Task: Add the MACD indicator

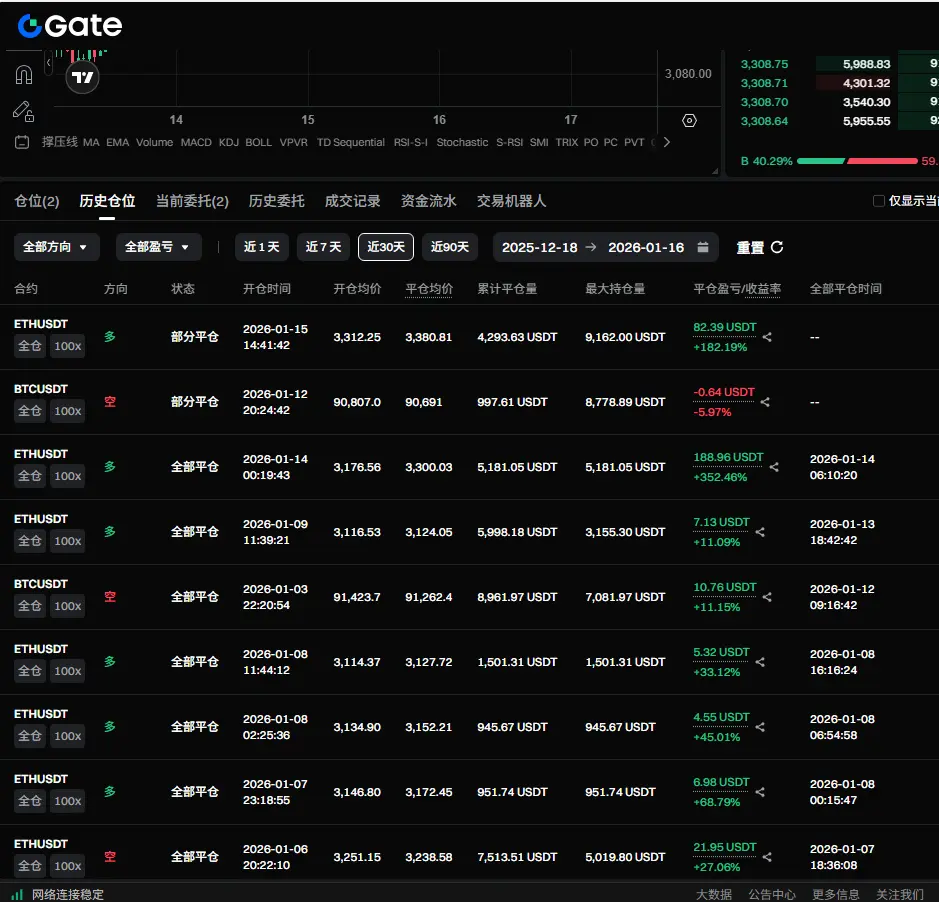Action: pos(196,143)
